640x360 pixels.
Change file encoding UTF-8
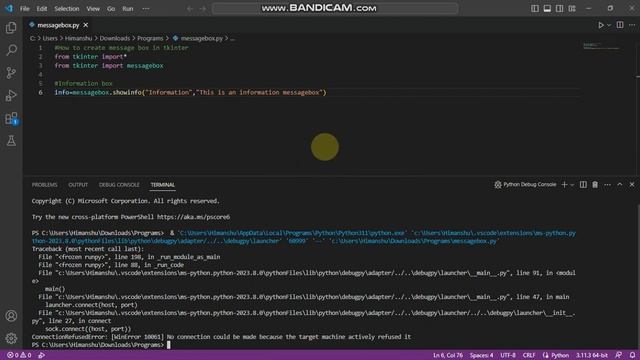[508, 355]
